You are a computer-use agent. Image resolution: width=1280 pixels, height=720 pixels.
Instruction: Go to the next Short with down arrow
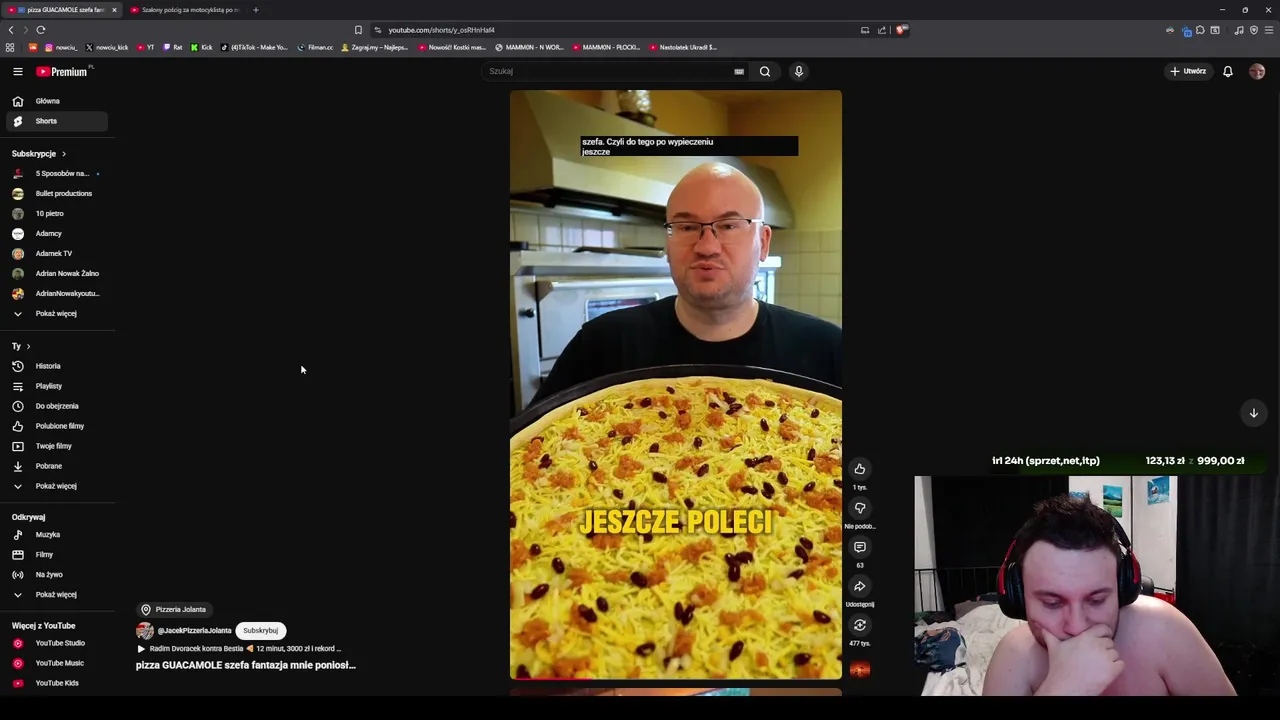pyautogui.click(x=1253, y=413)
